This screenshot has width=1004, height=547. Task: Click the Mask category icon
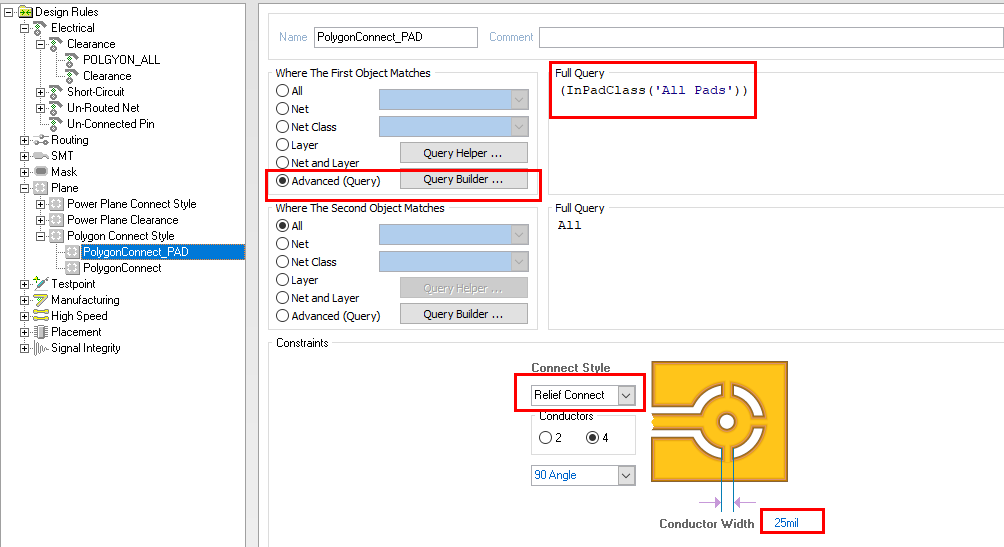click(41, 172)
